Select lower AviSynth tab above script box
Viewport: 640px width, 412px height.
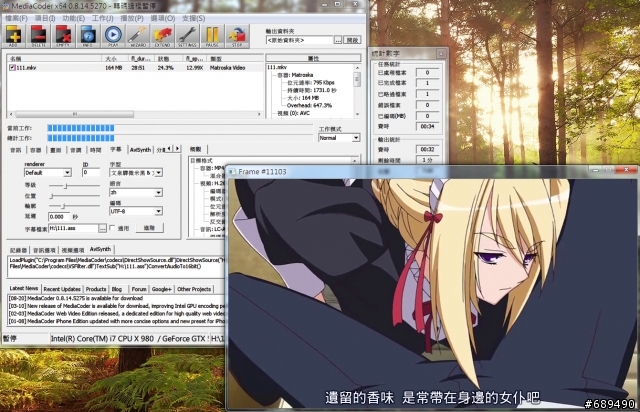click(100, 249)
